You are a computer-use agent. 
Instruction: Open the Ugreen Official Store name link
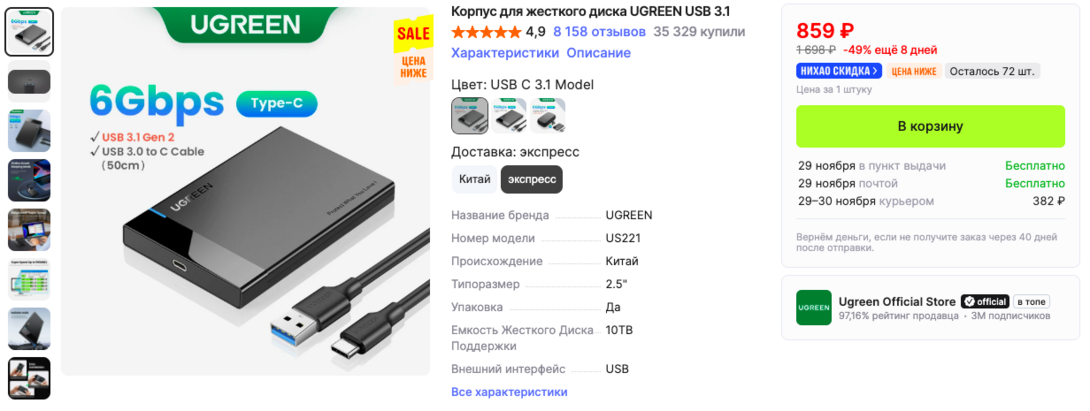897,302
